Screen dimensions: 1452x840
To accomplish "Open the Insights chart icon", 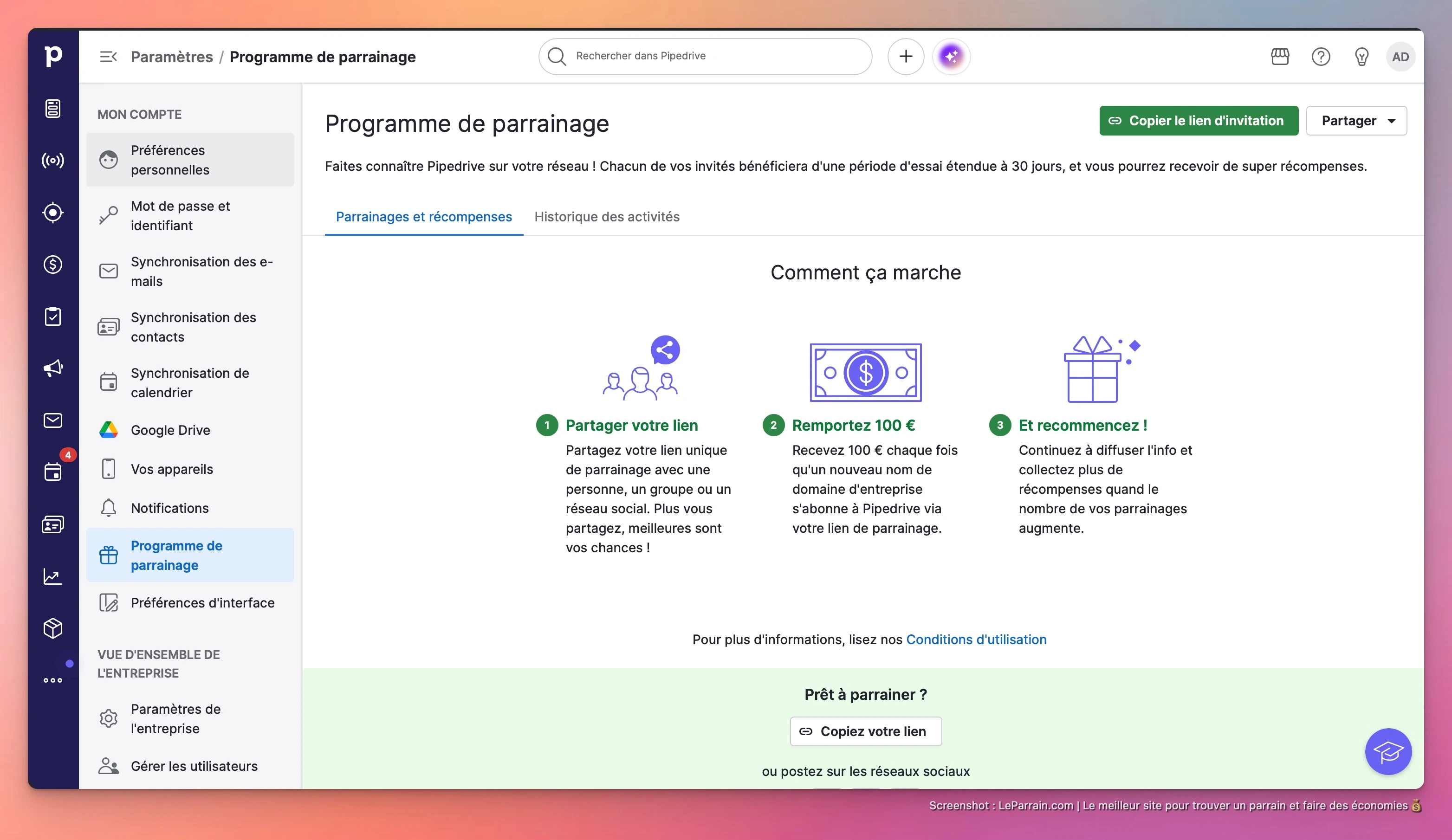I will pos(53,576).
